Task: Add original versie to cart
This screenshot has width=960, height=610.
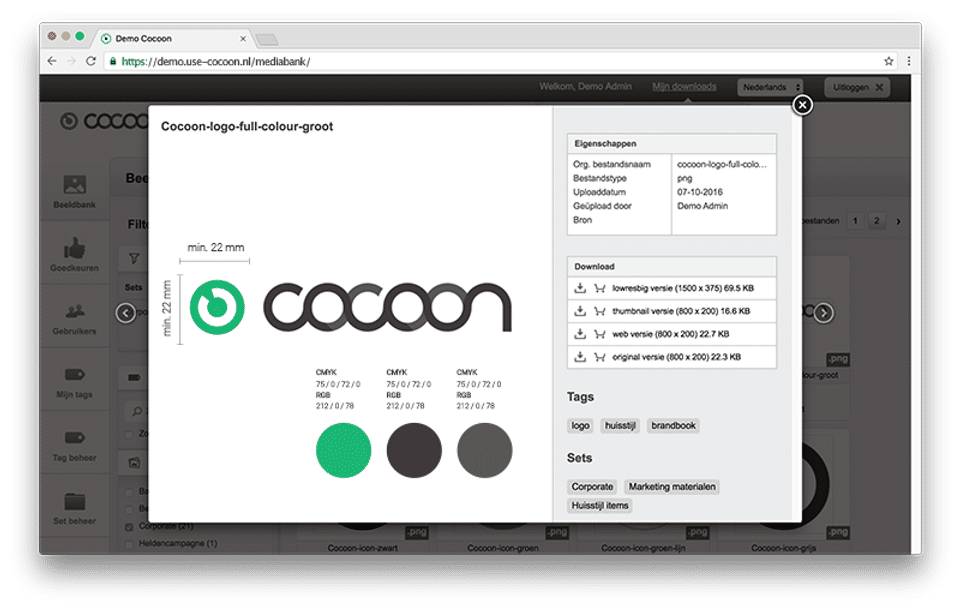Action: click(x=599, y=356)
